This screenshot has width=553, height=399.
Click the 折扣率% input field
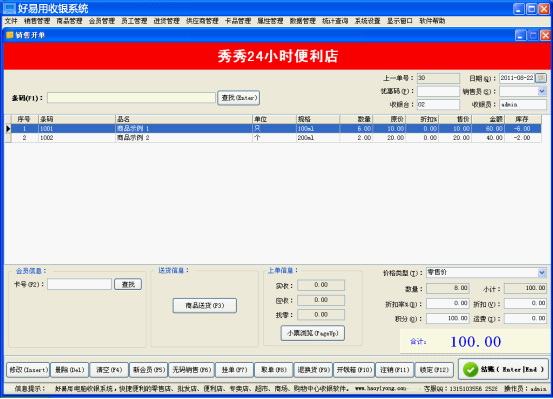448,303
